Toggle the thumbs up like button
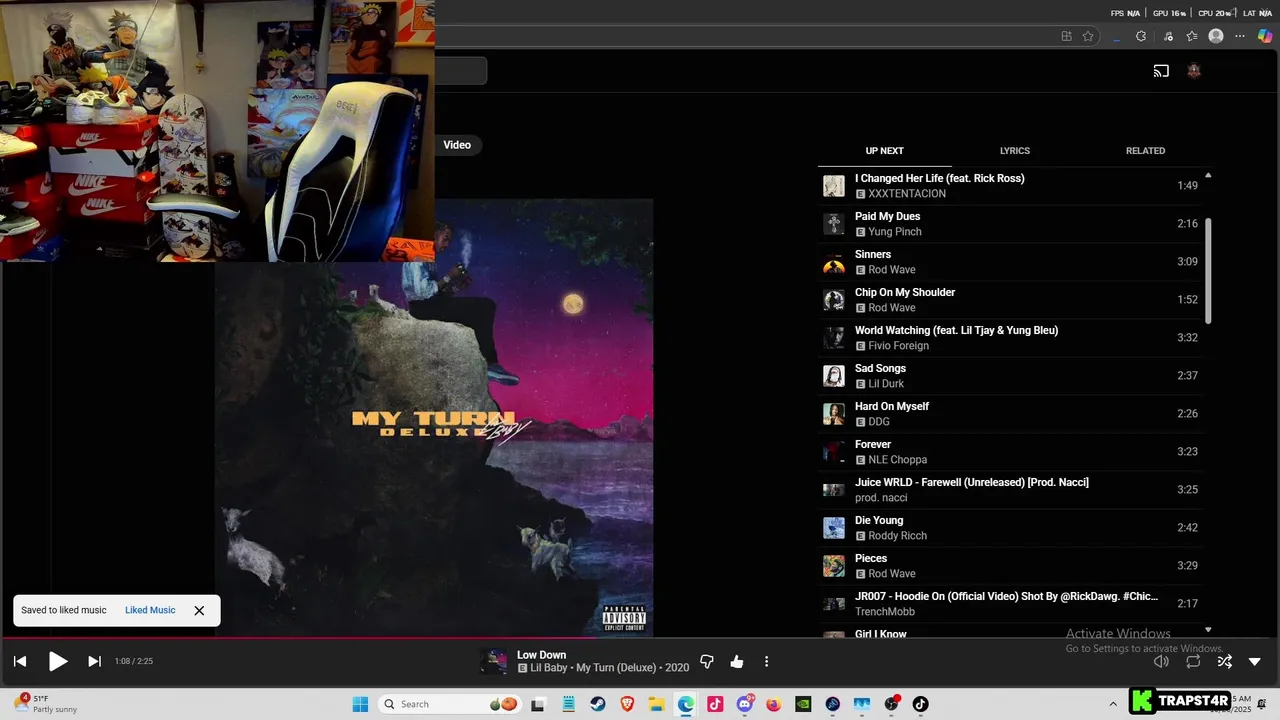Screen dimensions: 1280x720 pyautogui.click(x=737, y=662)
